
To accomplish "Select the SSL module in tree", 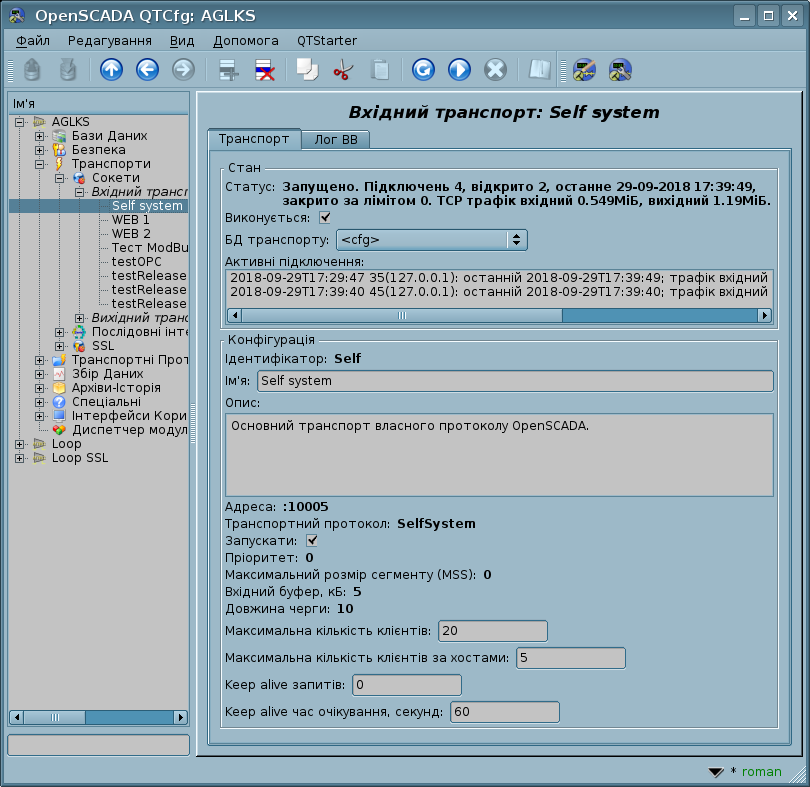I will coord(103,346).
